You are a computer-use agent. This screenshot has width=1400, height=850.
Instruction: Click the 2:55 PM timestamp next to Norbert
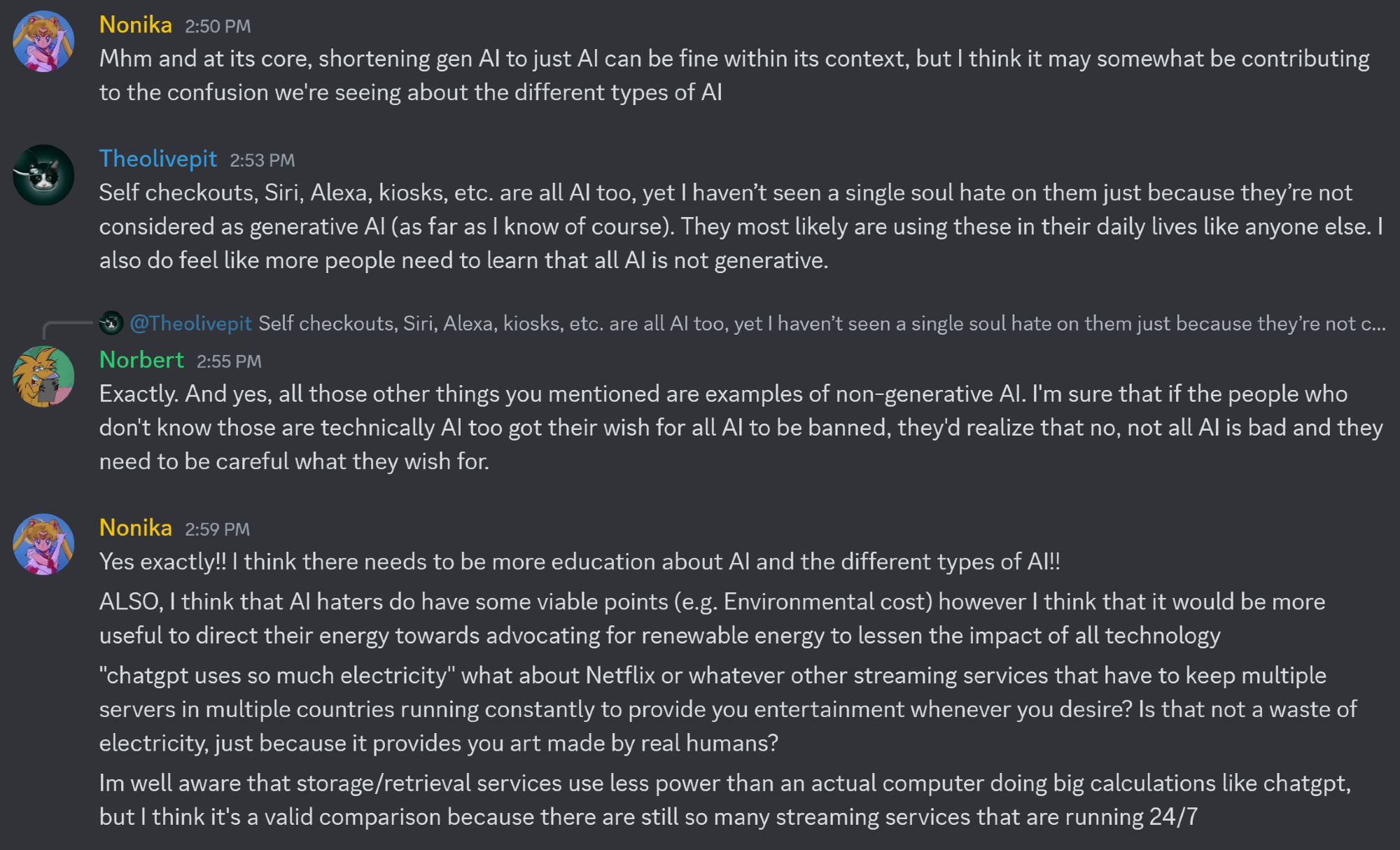click(229, 361)
